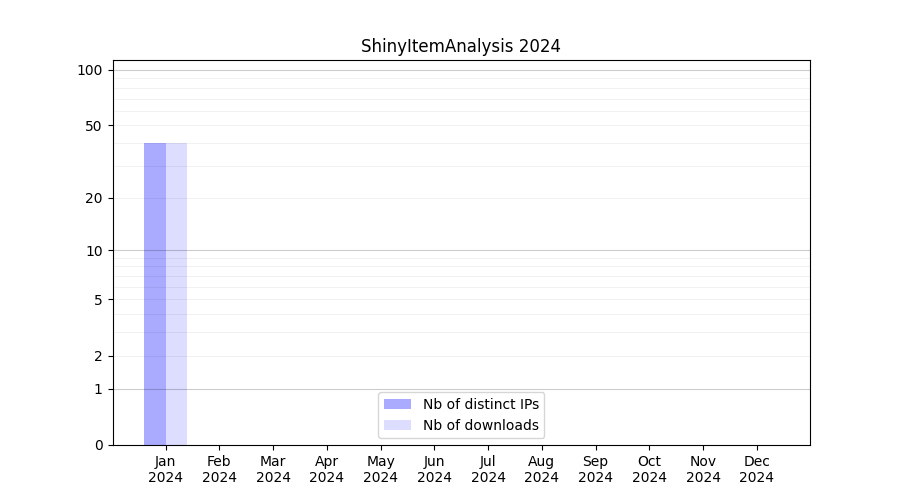
Task: Select the 'Dec 2024' x-axis label
Action: [x=756, y=469]
